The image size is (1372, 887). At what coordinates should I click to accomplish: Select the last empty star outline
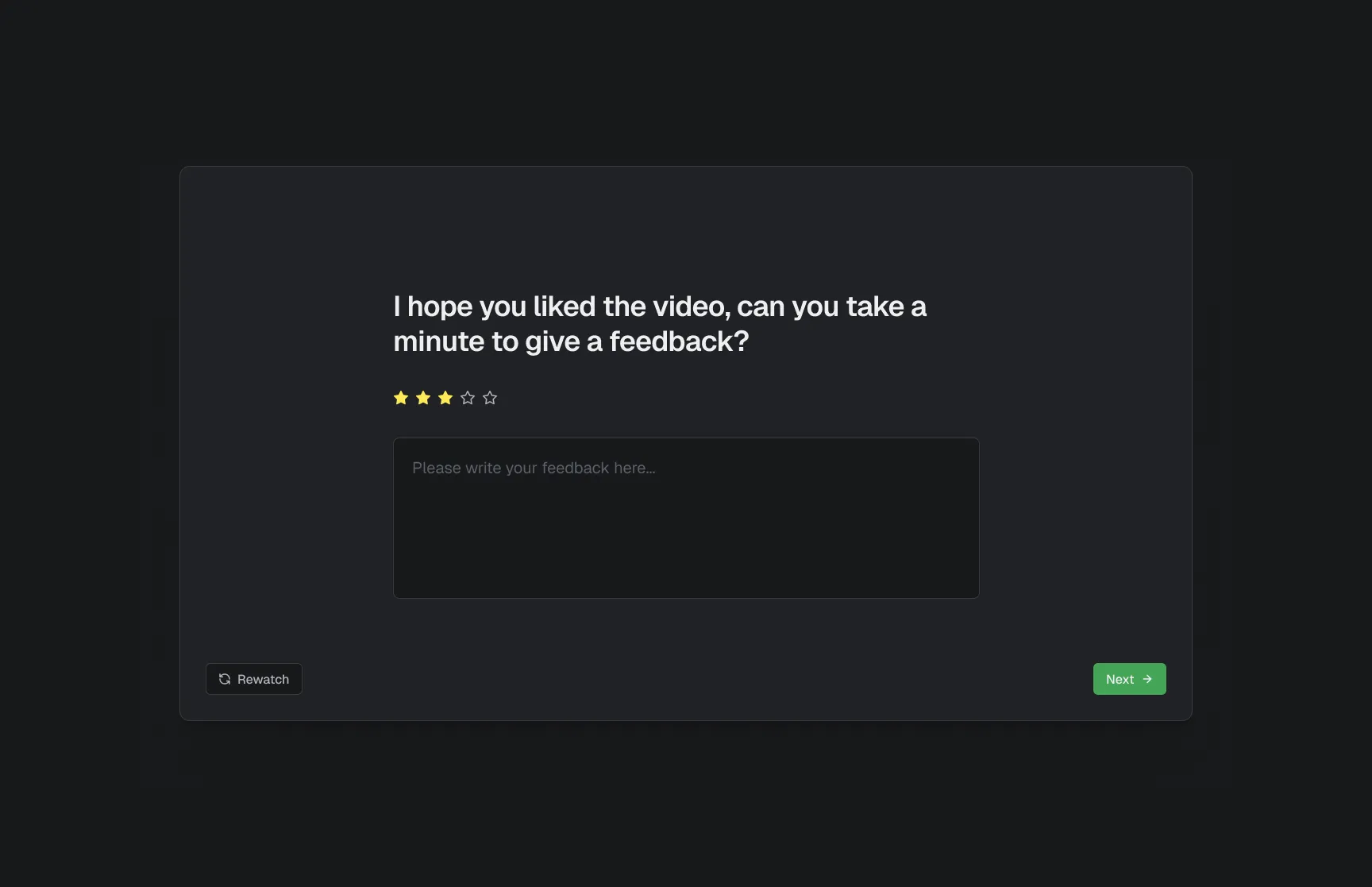pyautogui.click(x=490, y=398)
